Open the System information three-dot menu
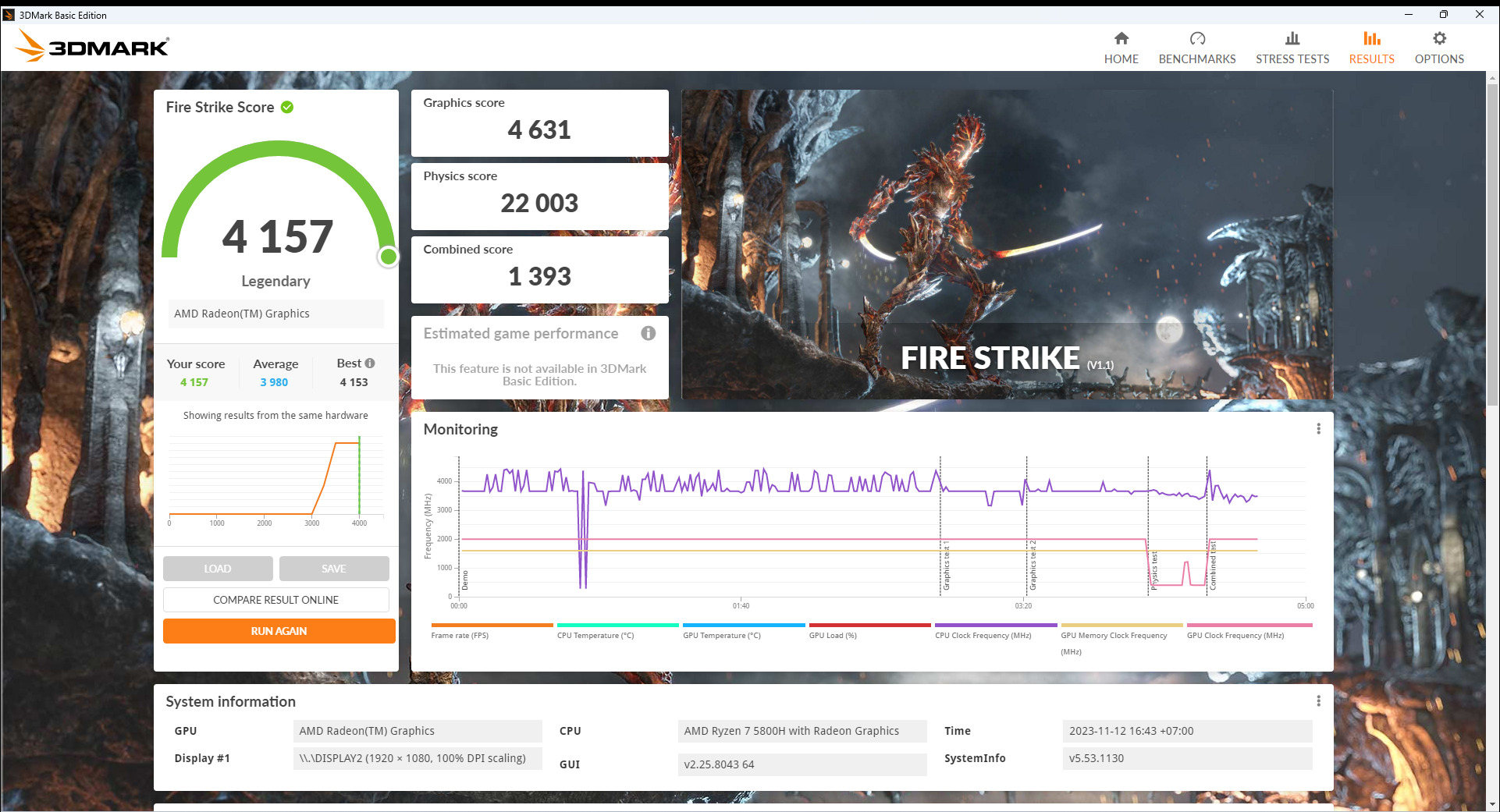 1318,701
